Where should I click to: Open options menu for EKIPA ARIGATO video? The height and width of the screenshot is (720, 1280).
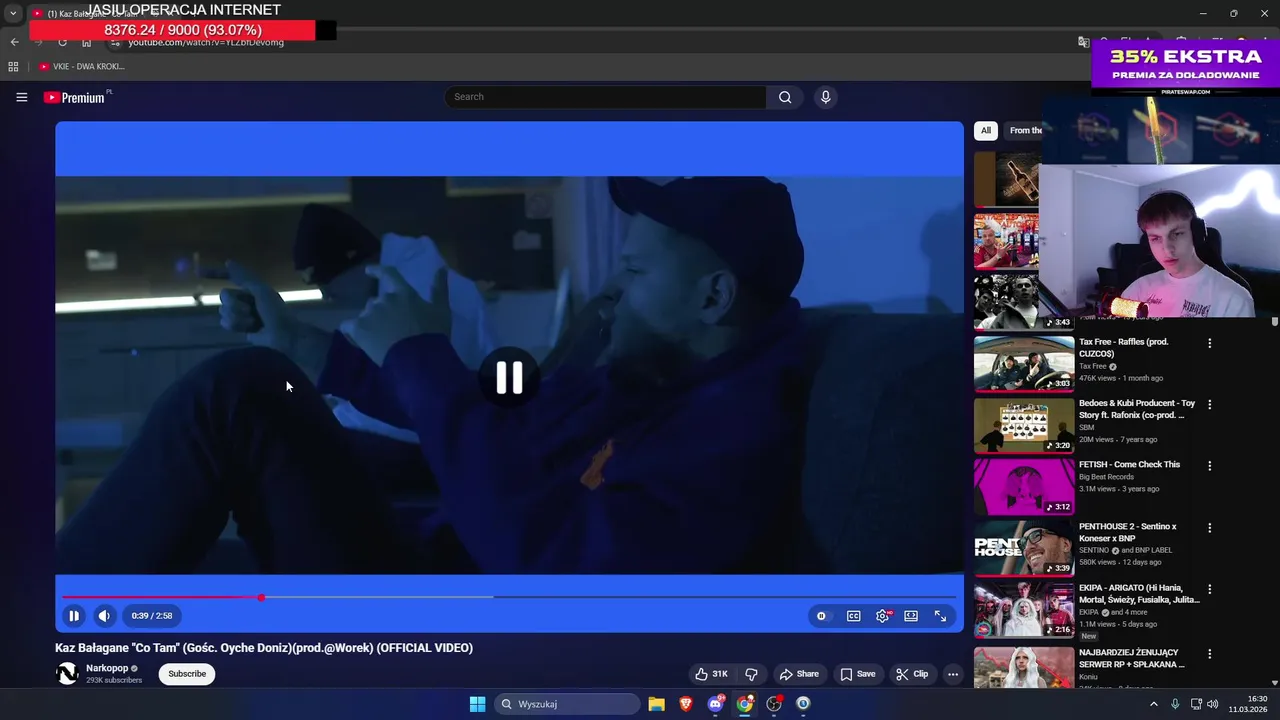point(1209,590)
